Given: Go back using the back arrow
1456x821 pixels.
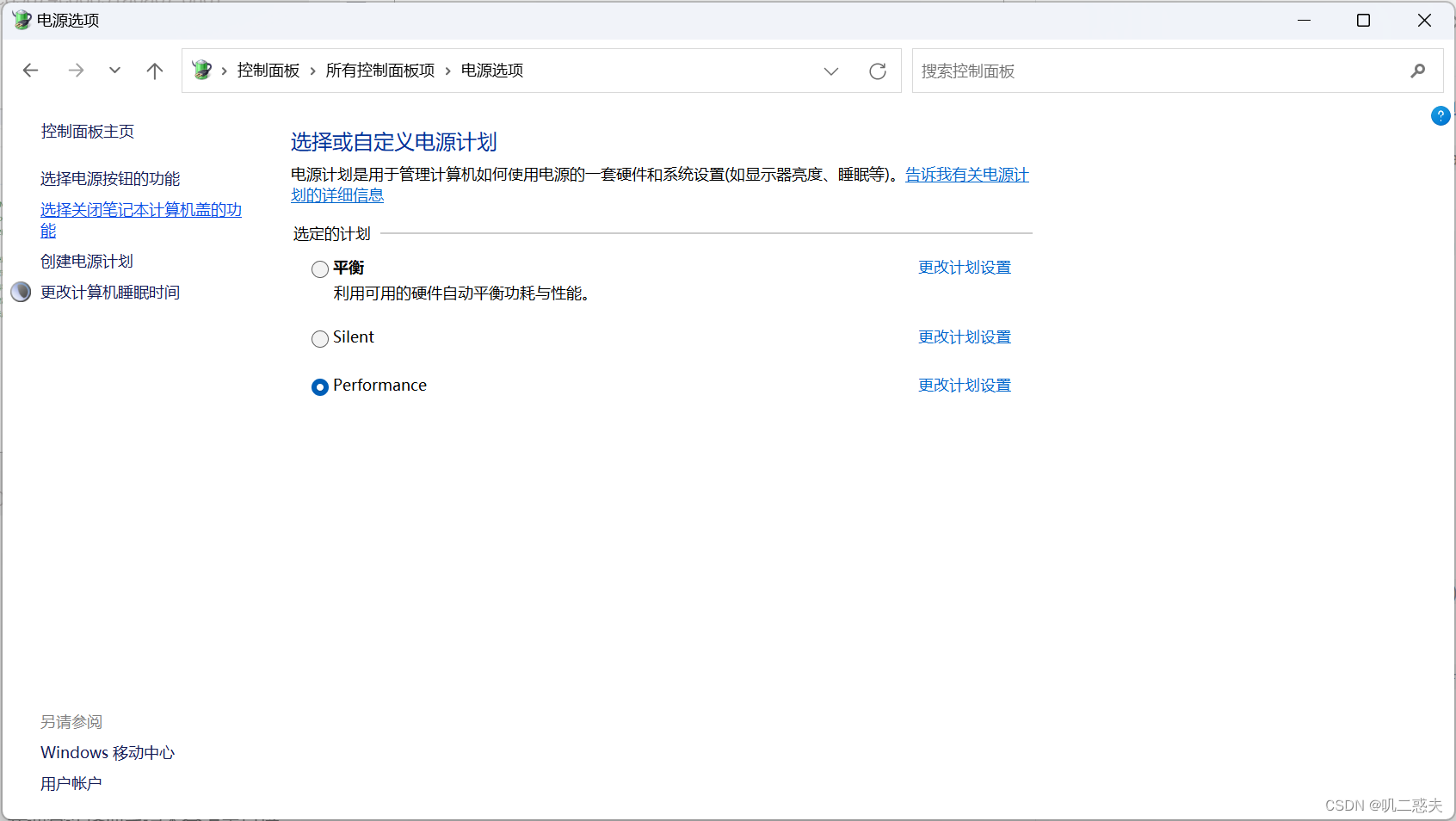Looking at the screenshot, I should point(31,71).
